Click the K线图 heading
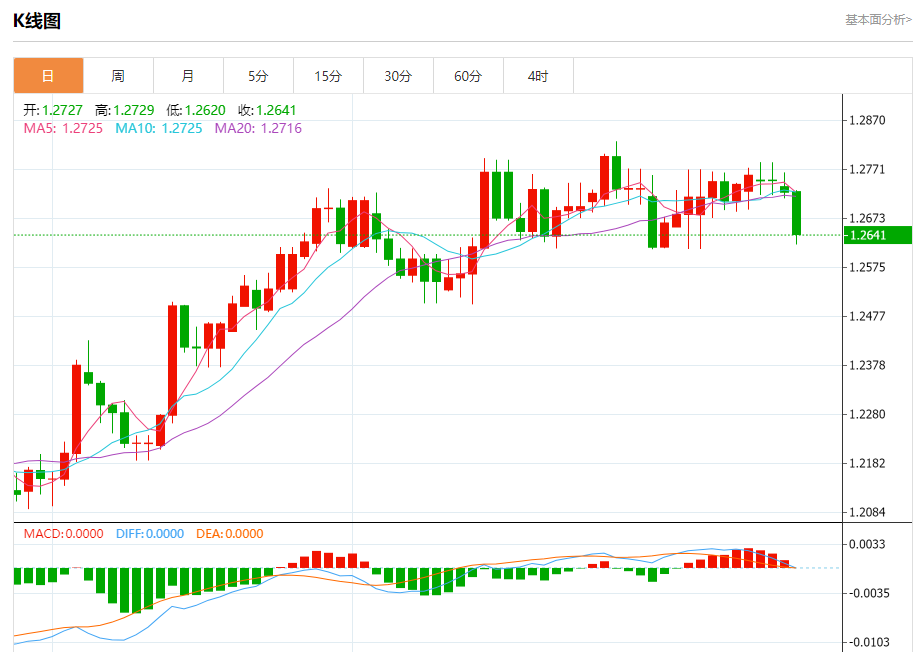The image size is (920, 652). tap(37, 21)
